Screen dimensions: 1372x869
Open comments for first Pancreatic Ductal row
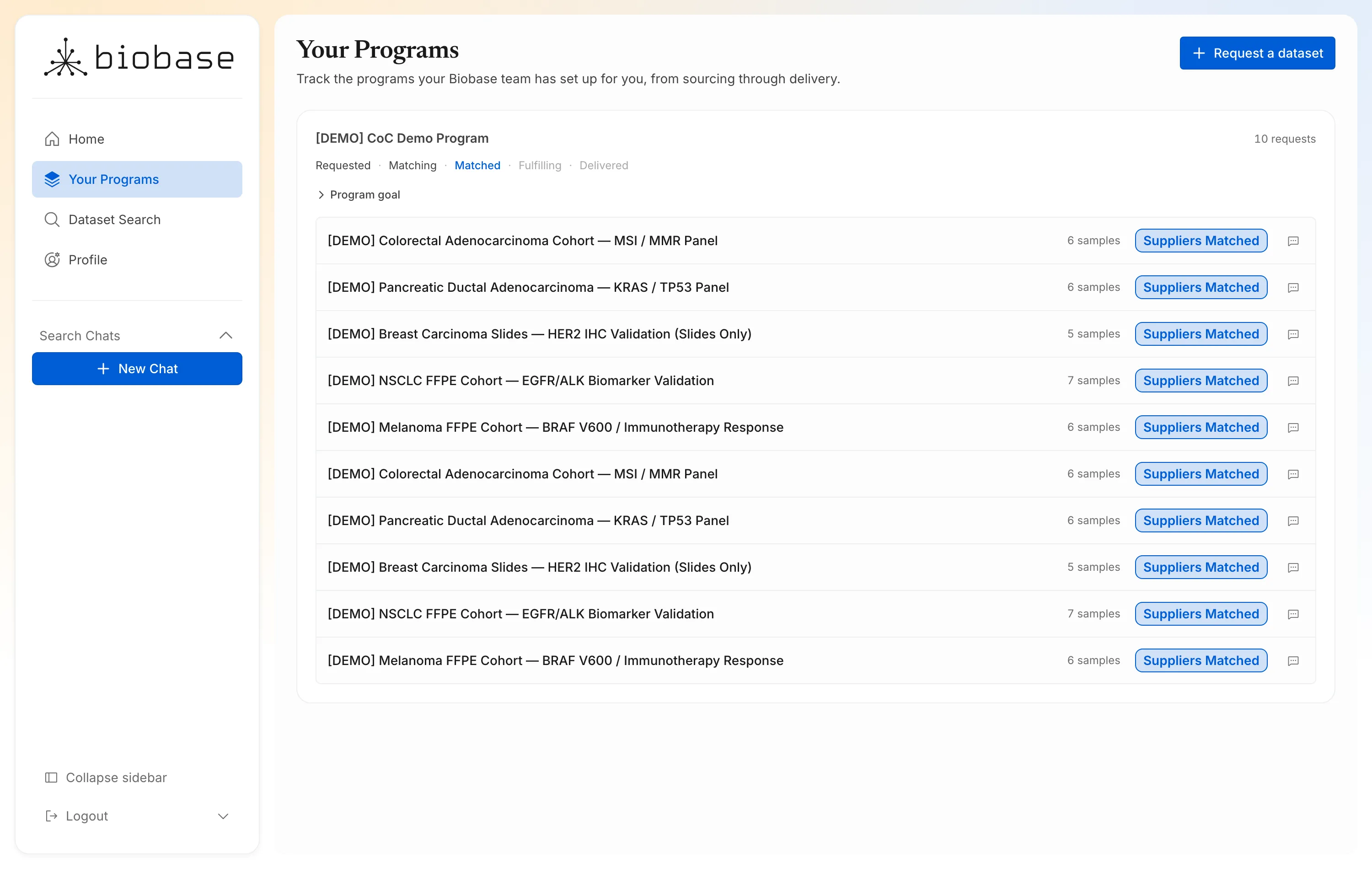[1293, 287]
